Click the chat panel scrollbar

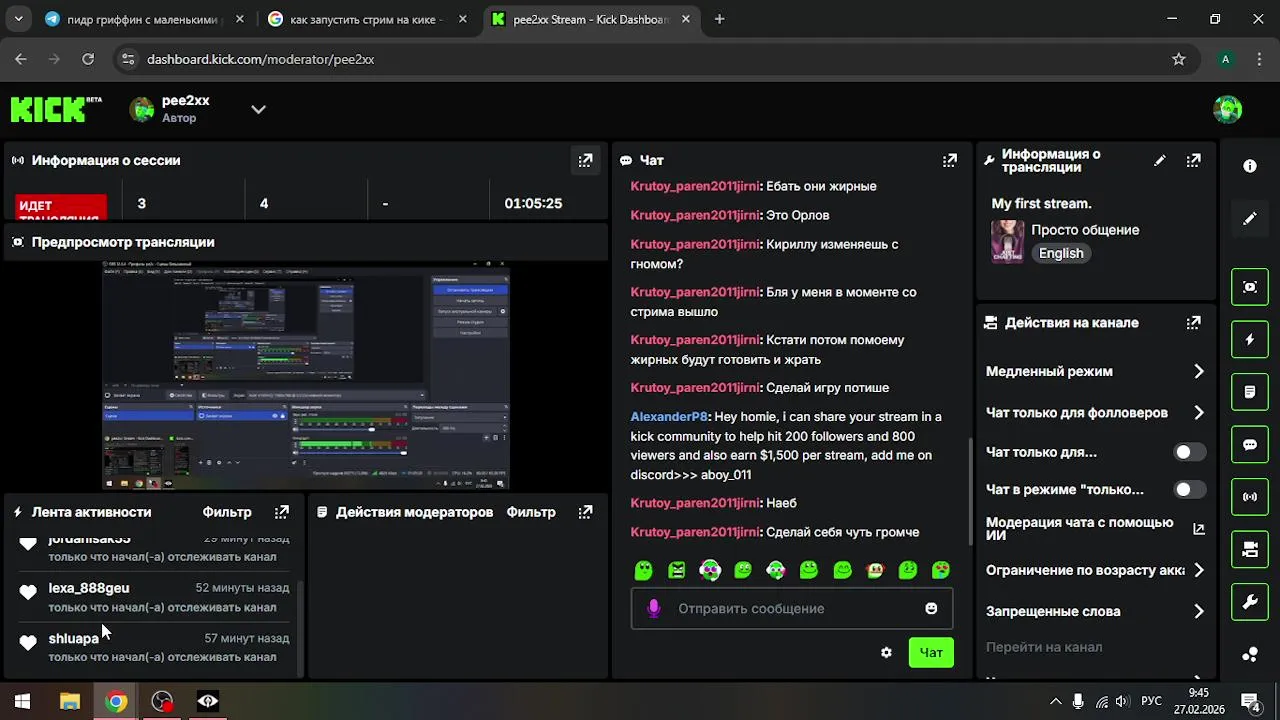(969, 492)
